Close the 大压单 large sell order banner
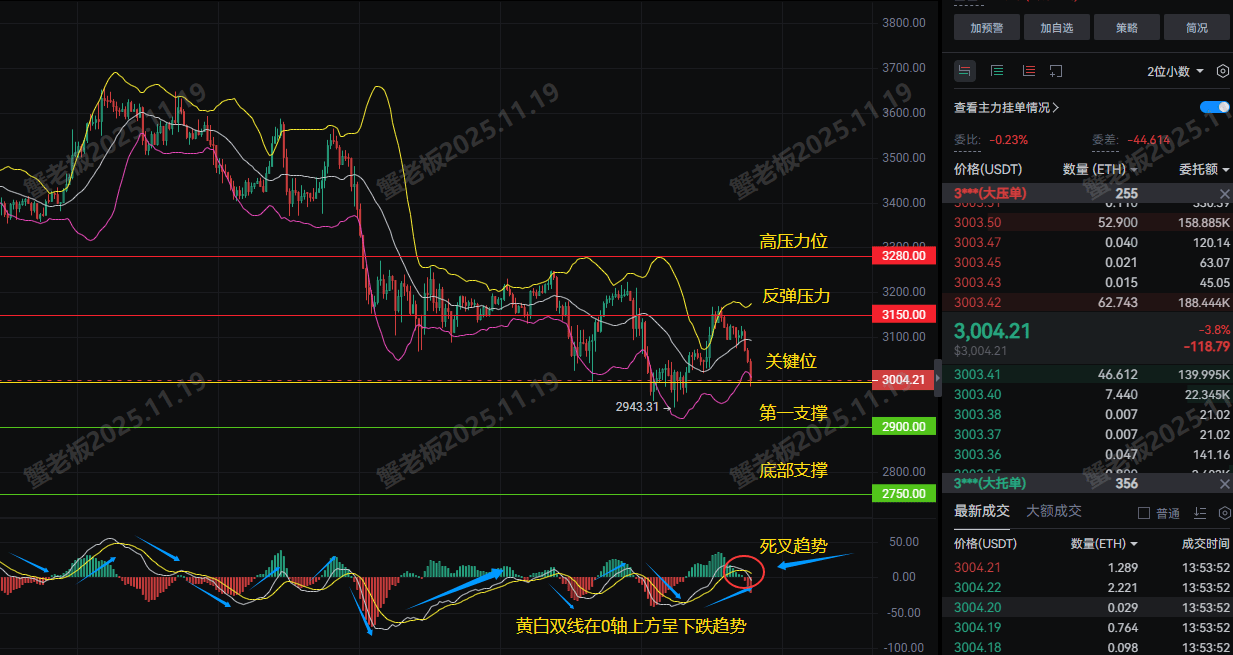The width and height of the screenshot is (1233, 655). point(1225,193)
